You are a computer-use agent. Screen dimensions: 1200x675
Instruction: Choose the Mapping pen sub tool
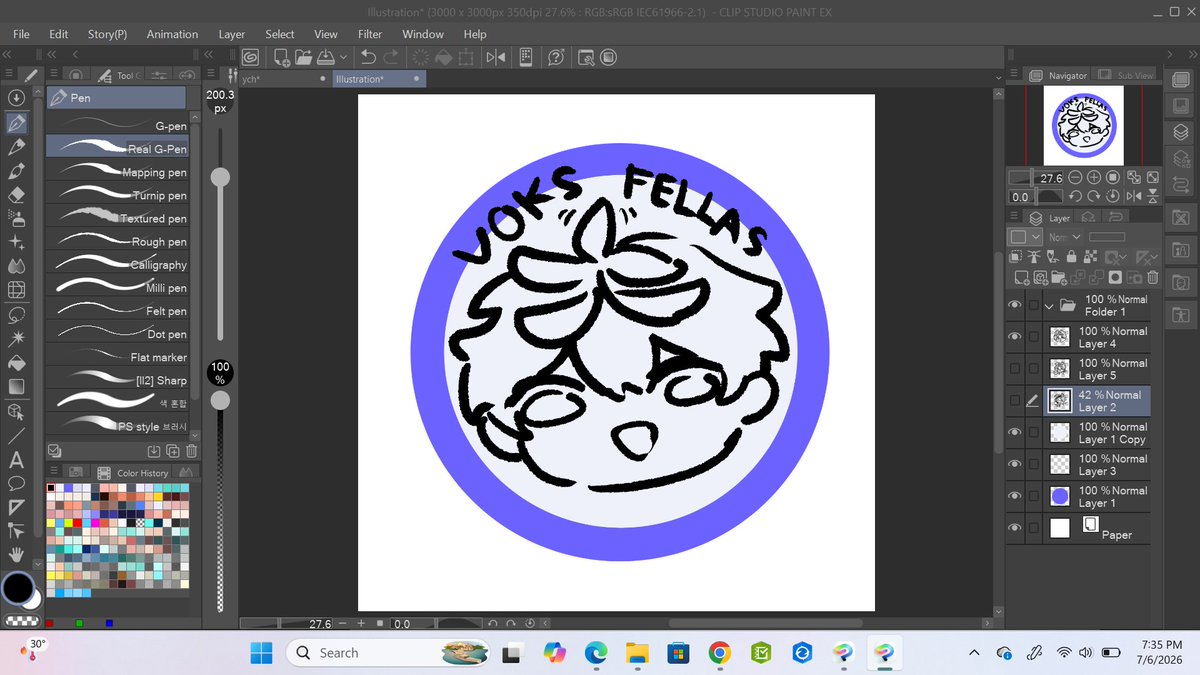(120, 172)
